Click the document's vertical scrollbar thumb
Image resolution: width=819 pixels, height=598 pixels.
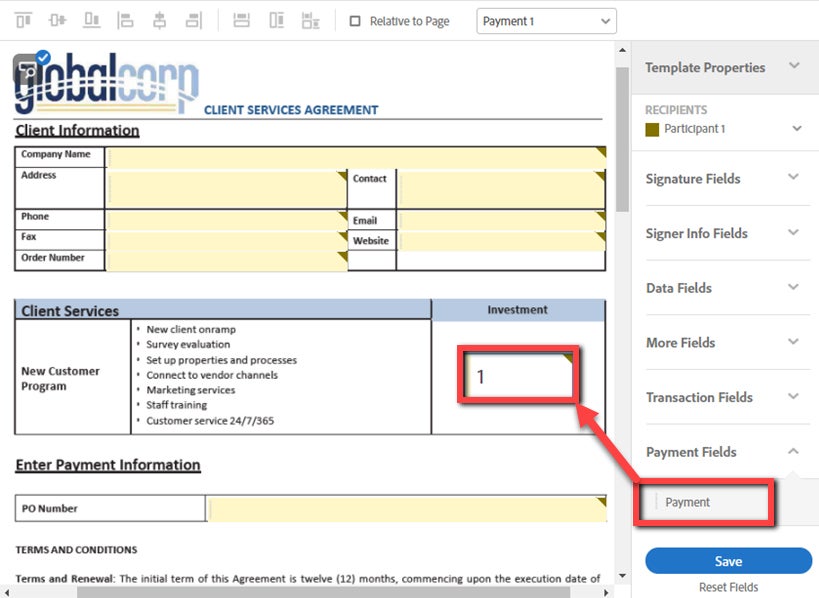[622, 130]
